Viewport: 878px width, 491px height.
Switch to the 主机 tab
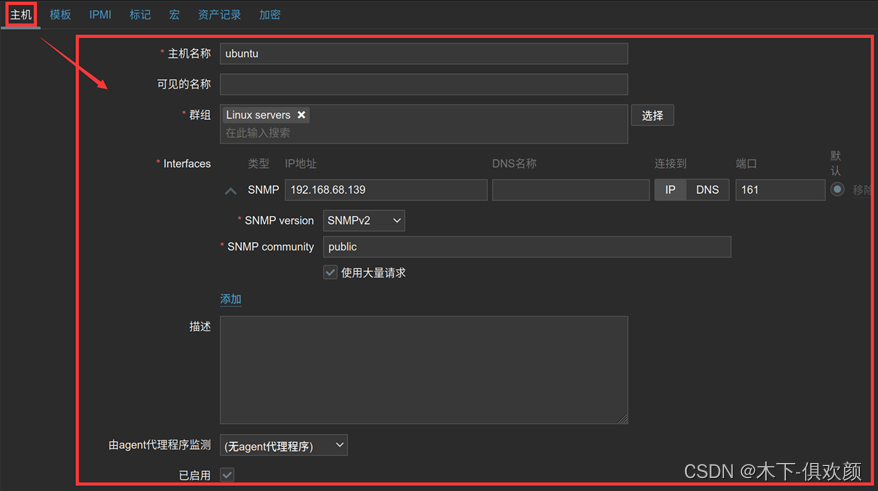point(21,15)
